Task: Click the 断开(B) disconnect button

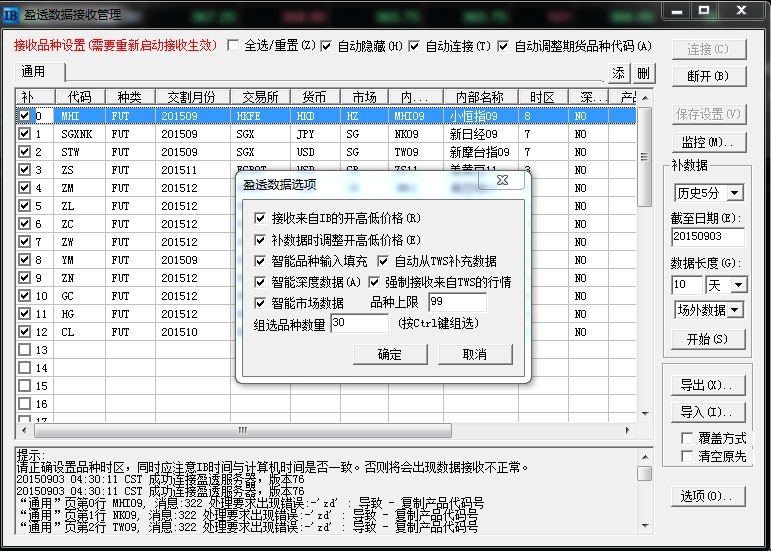Action: [x=708, y=76]
